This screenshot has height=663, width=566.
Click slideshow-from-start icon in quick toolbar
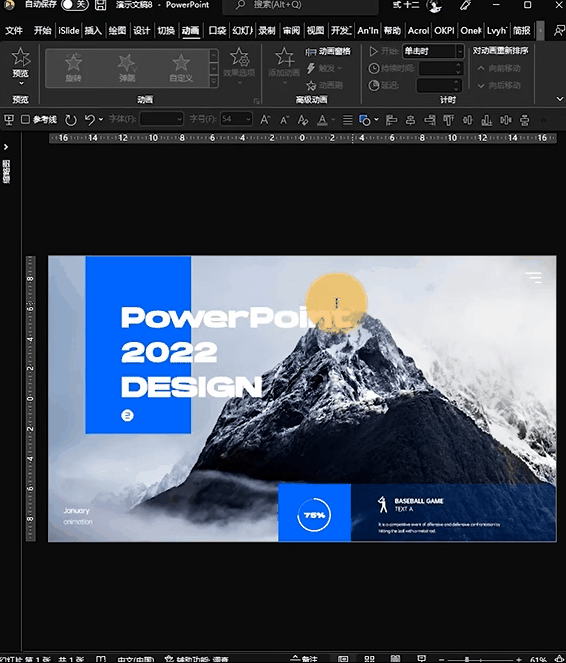[x=8, y=120]
